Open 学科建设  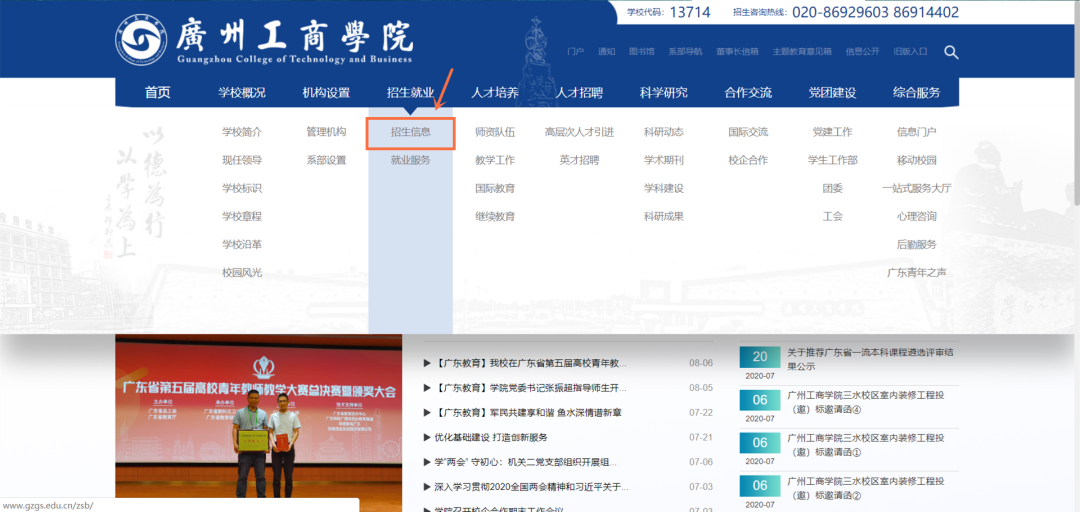[x=663, y=188]
